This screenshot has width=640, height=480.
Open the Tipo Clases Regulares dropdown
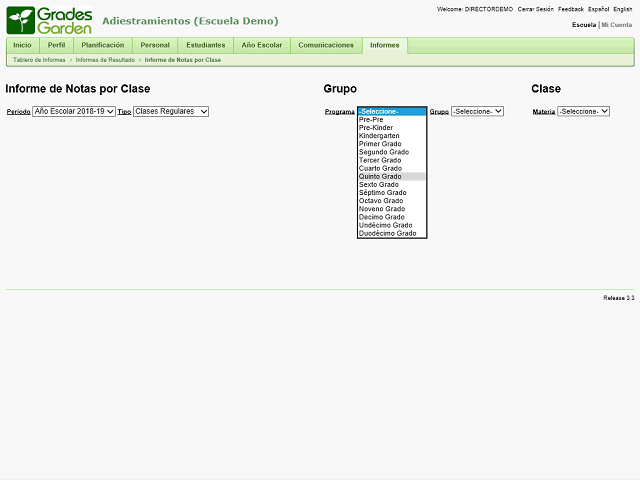pos(170,112)
